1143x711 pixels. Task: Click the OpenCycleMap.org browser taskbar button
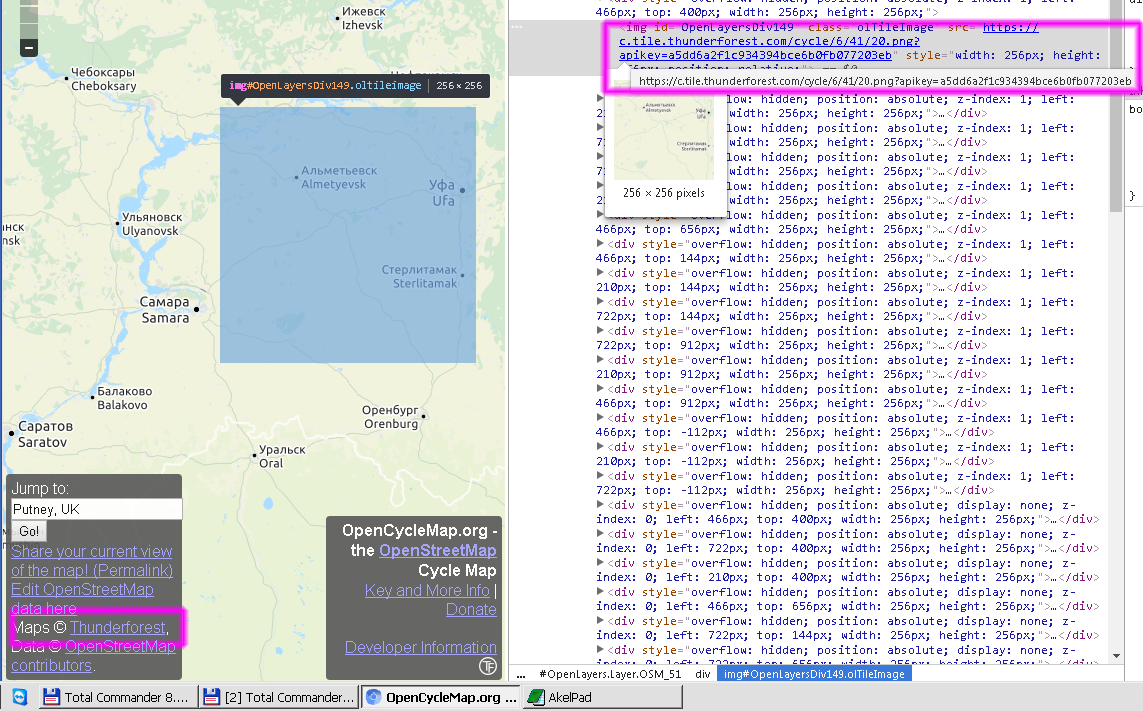[x=440, y=697]
